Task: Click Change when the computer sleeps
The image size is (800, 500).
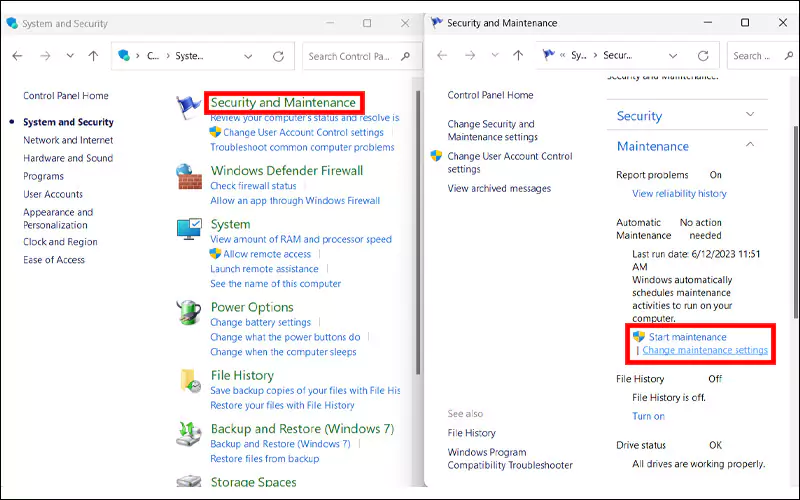Action: tap(283, 352)
